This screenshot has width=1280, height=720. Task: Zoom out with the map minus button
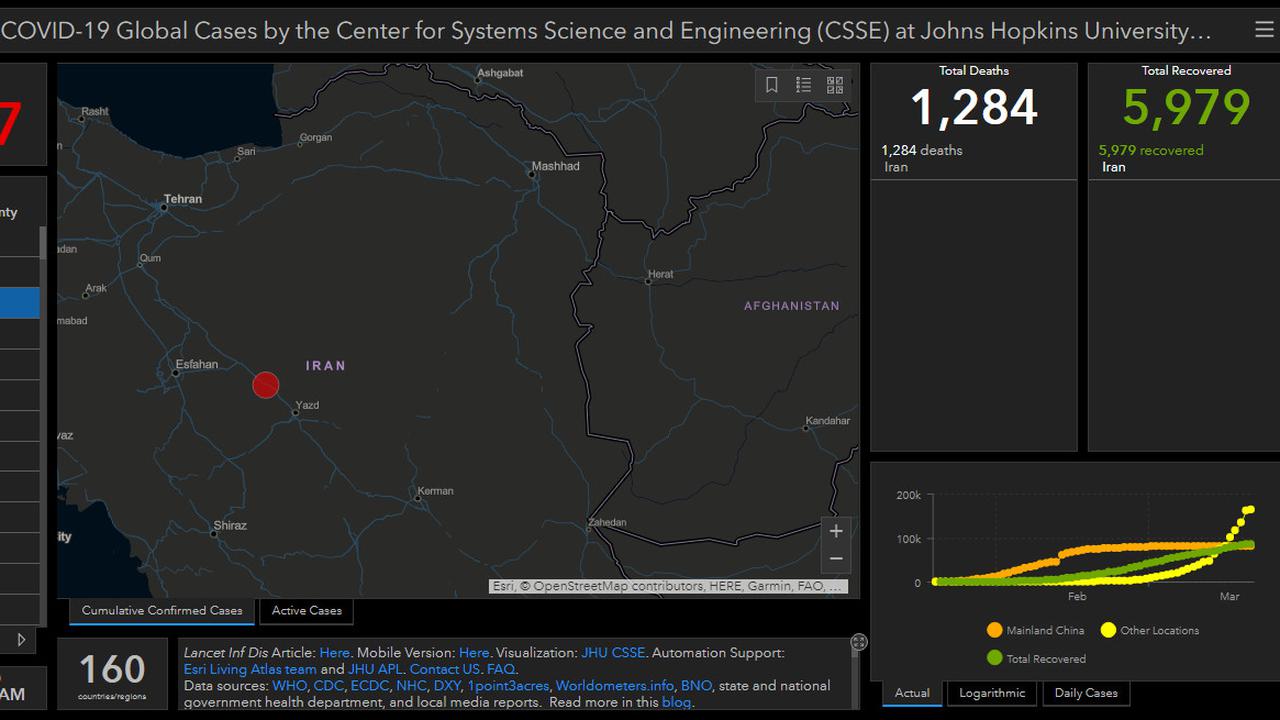[836, 559]
